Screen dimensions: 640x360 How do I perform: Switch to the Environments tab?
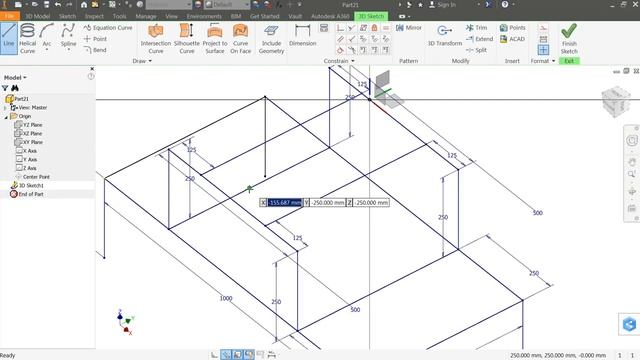[x=204, y=16]
